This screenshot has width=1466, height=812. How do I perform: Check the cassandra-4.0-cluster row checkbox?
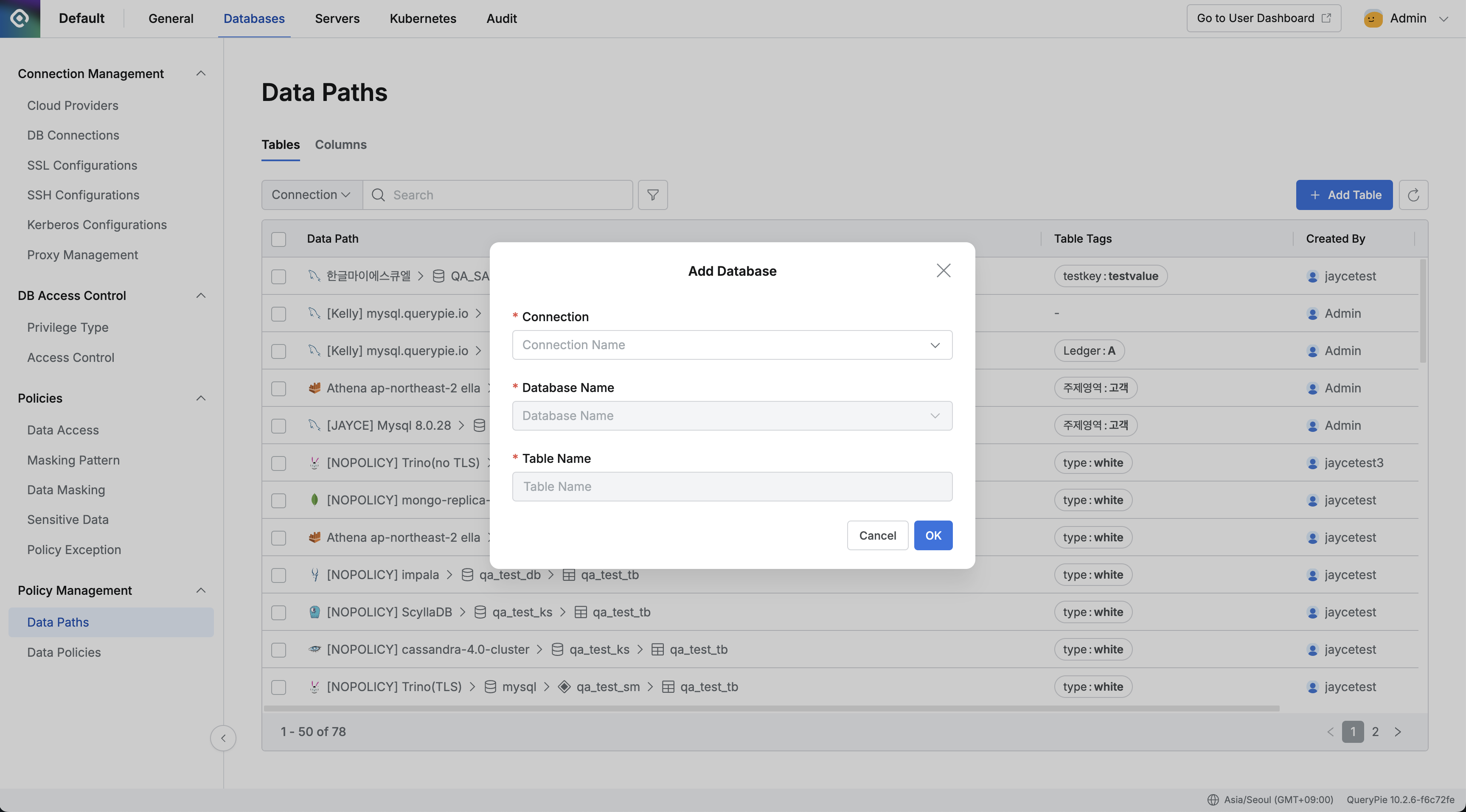pyautogui.click(x=278, y=650)
